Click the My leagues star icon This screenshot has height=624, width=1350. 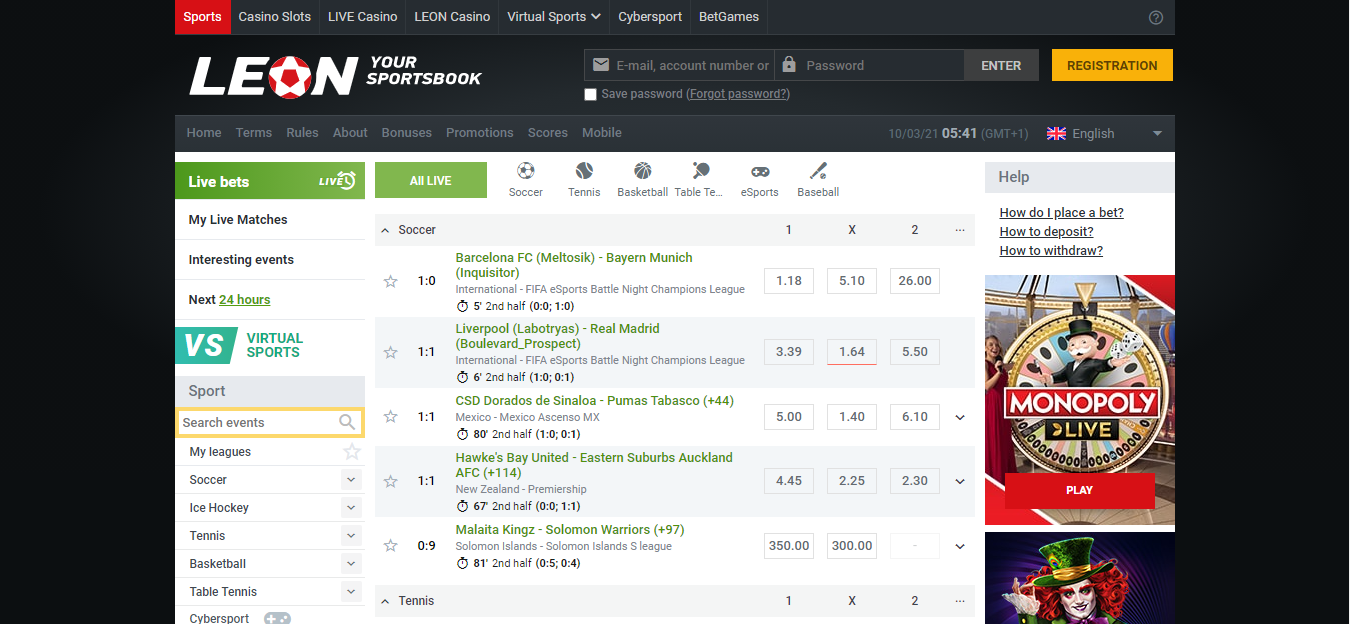coord(351,452)
